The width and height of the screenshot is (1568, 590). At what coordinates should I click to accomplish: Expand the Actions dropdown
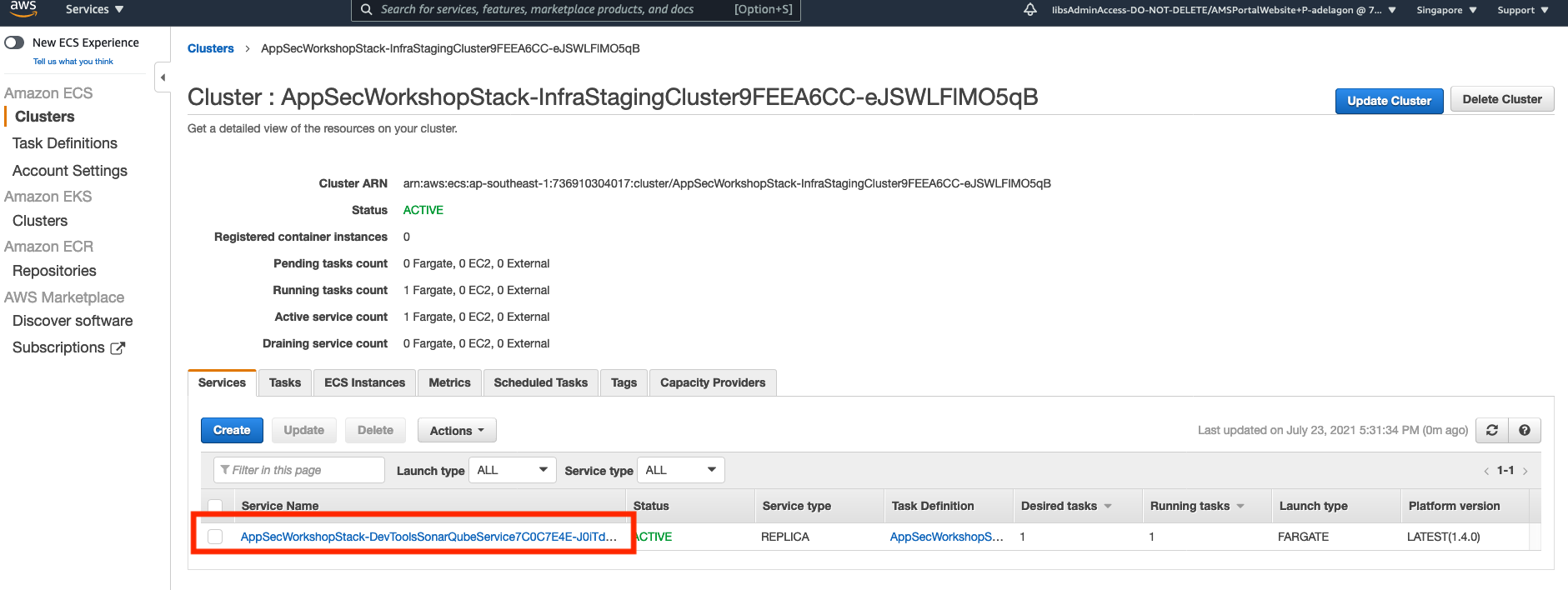[457, 430]
